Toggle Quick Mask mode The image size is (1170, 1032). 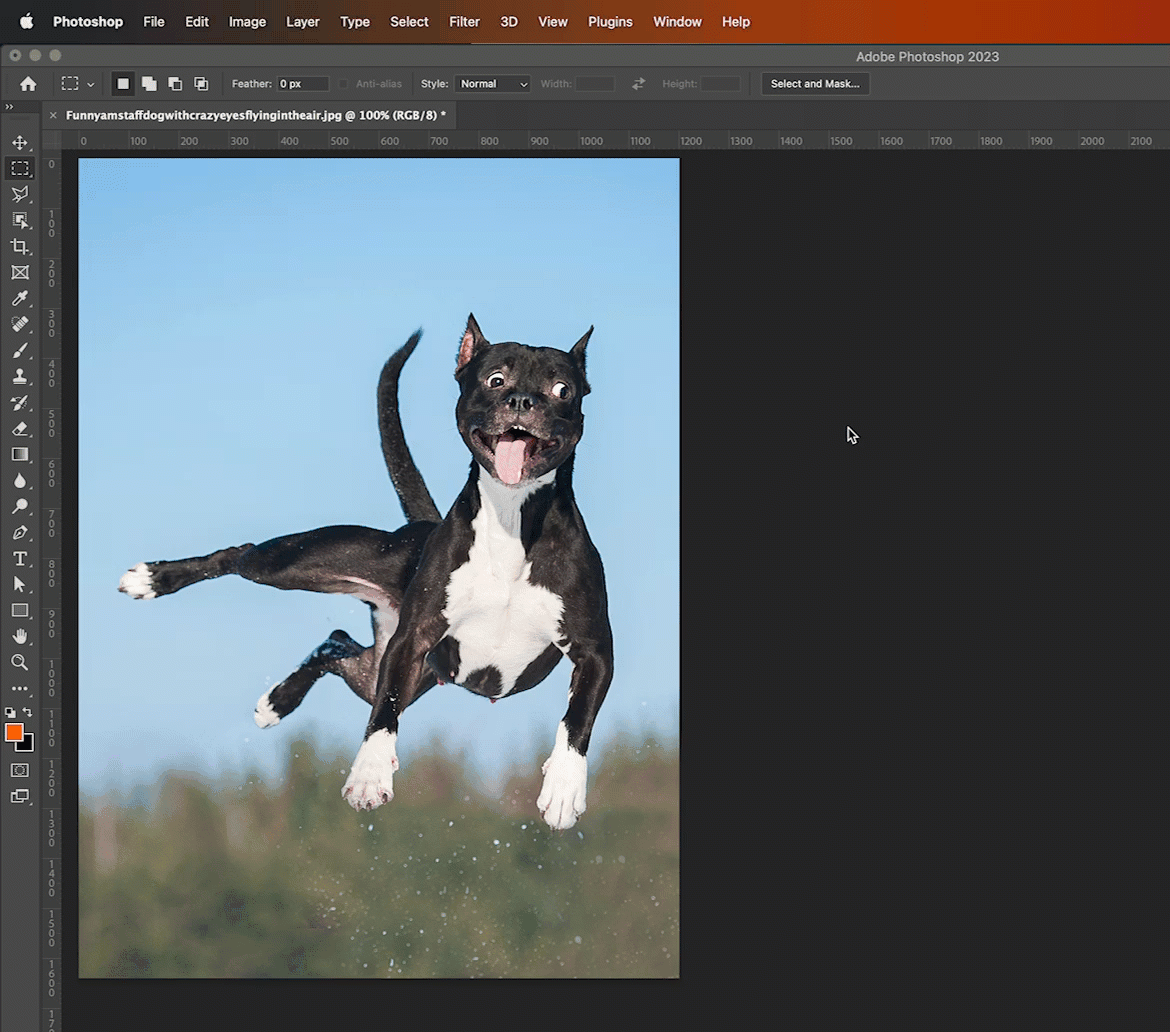(x=20, y=770)
